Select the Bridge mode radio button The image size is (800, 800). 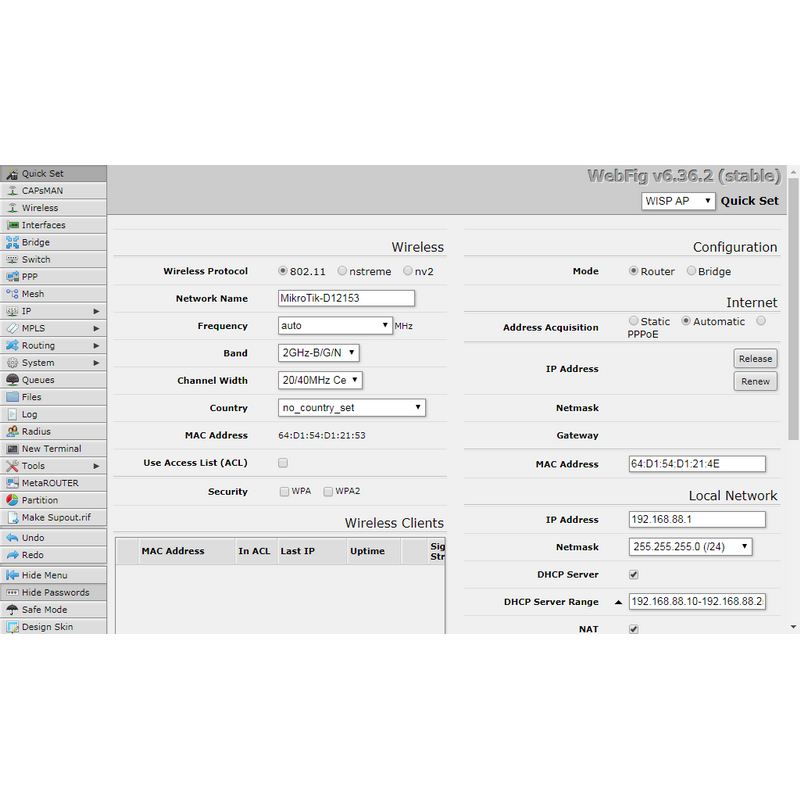691,271
